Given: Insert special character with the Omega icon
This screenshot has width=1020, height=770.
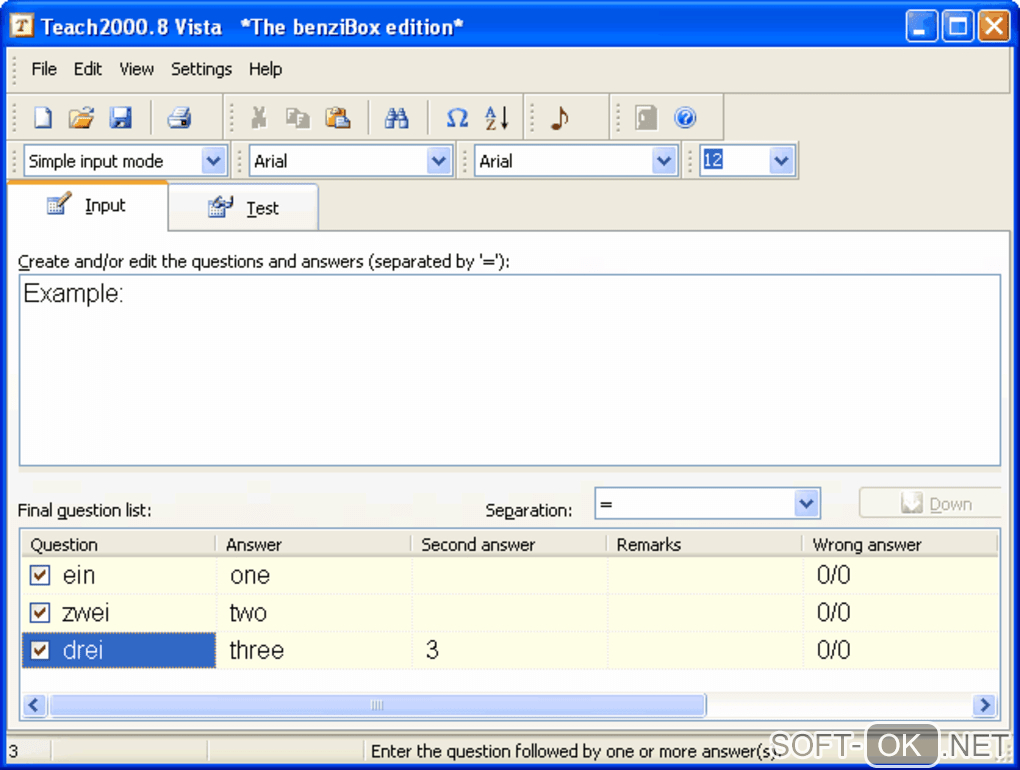Looking at the screenshot, I should tap(457, 118).
